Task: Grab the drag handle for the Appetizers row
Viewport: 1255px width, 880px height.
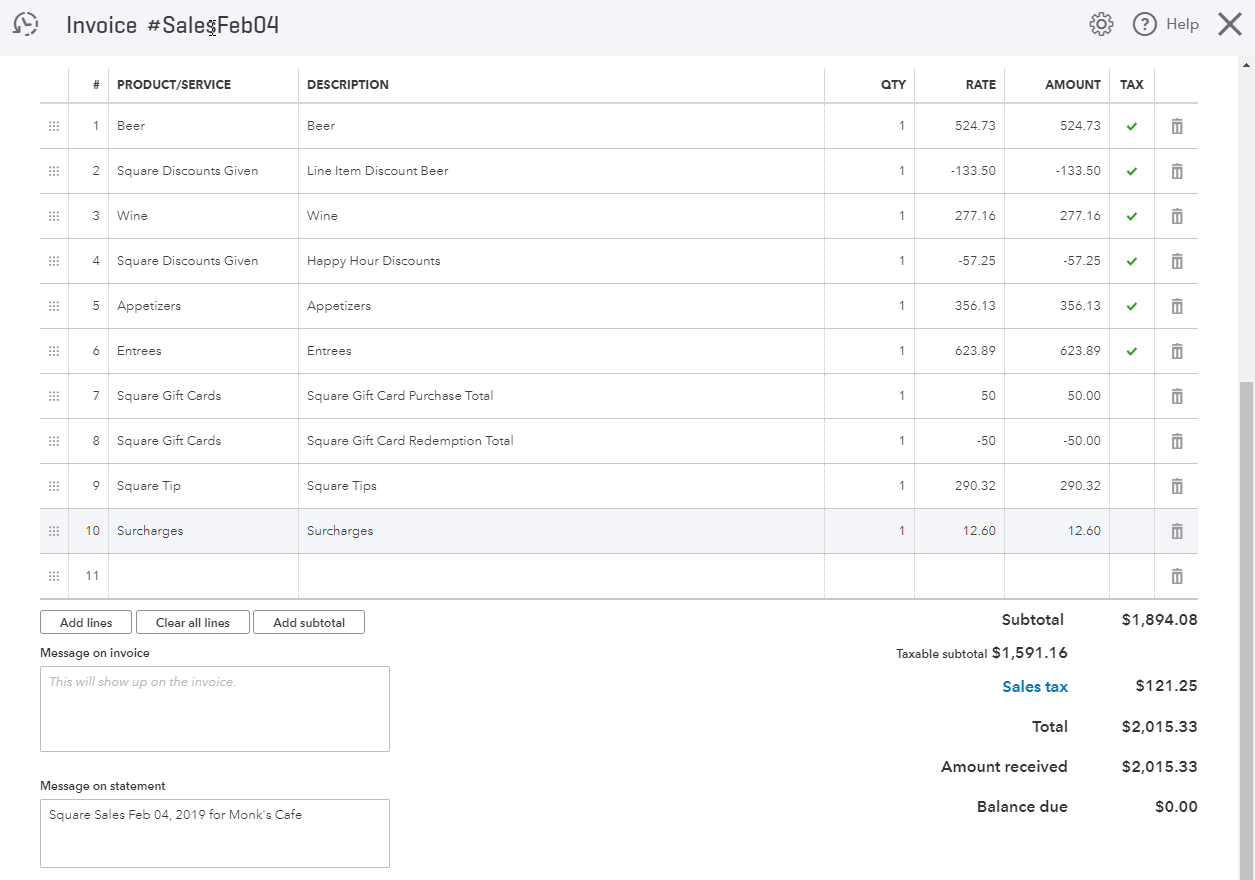Action: click(x=54, y=306)
